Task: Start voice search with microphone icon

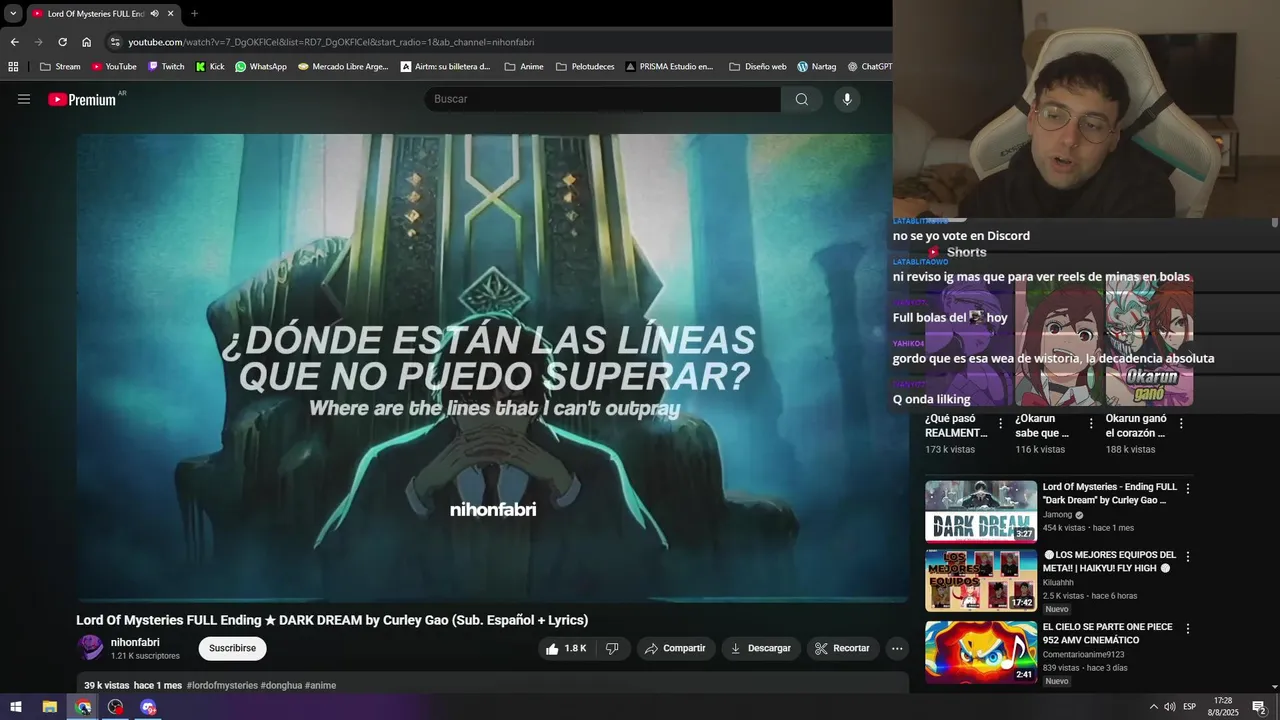Action: 847,99
